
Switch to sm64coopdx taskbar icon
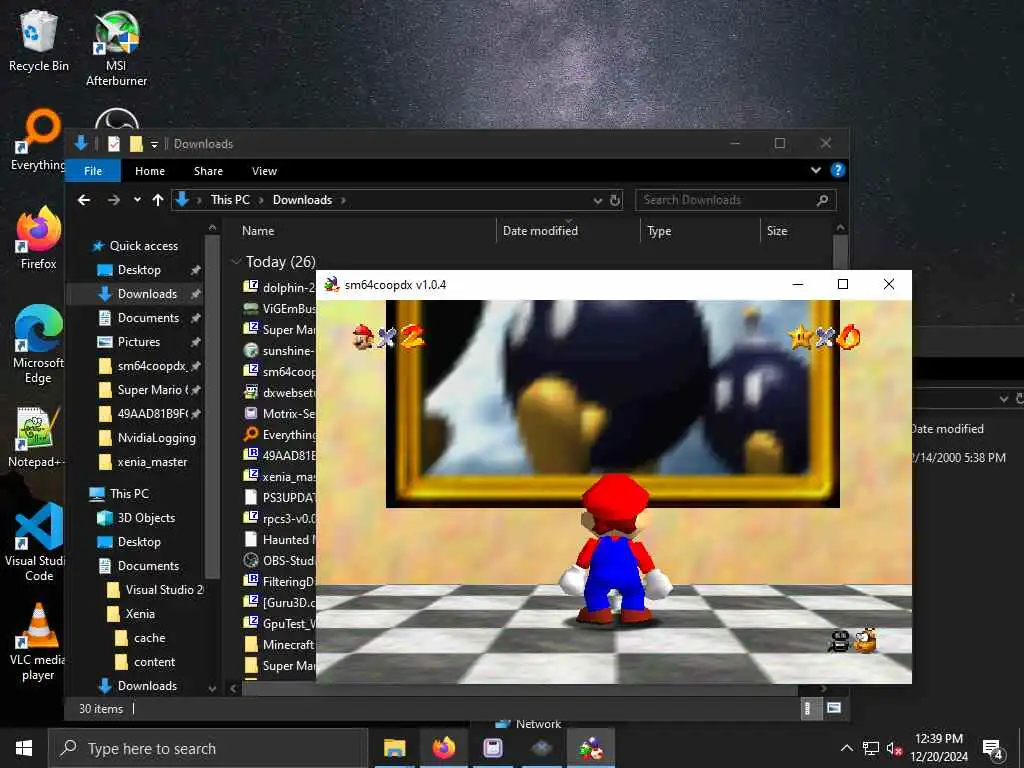[590, 748]
